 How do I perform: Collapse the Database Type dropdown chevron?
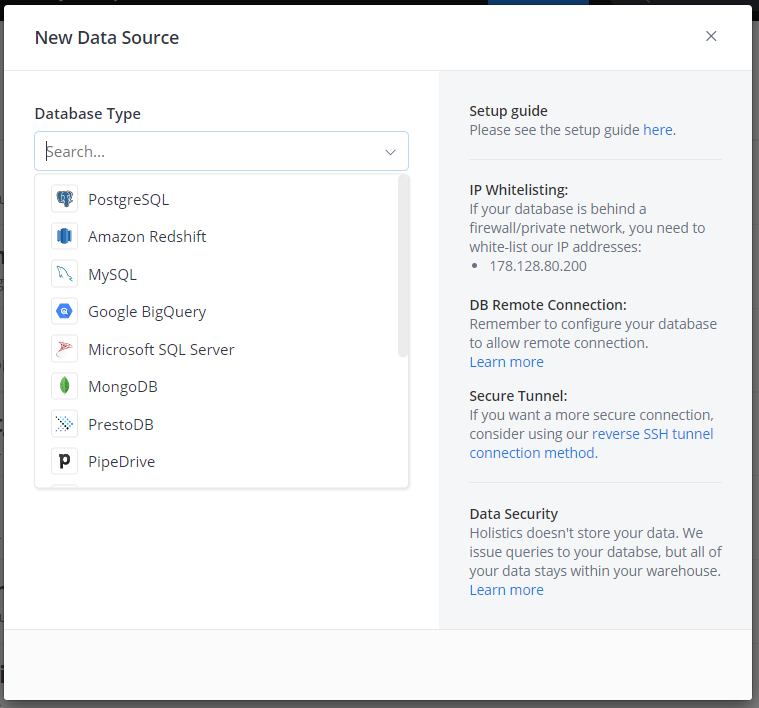click(390, 152)
